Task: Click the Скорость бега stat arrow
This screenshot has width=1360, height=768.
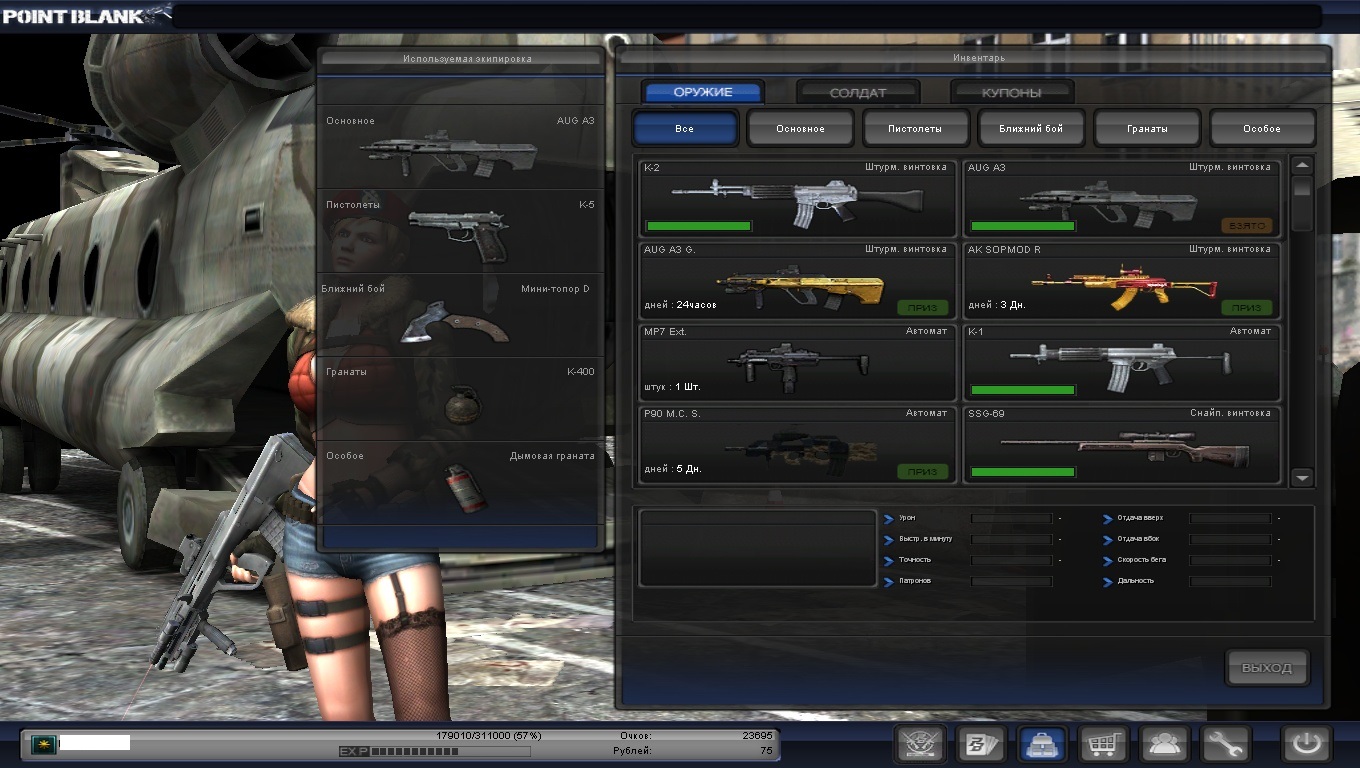Action: (1108, 560)
